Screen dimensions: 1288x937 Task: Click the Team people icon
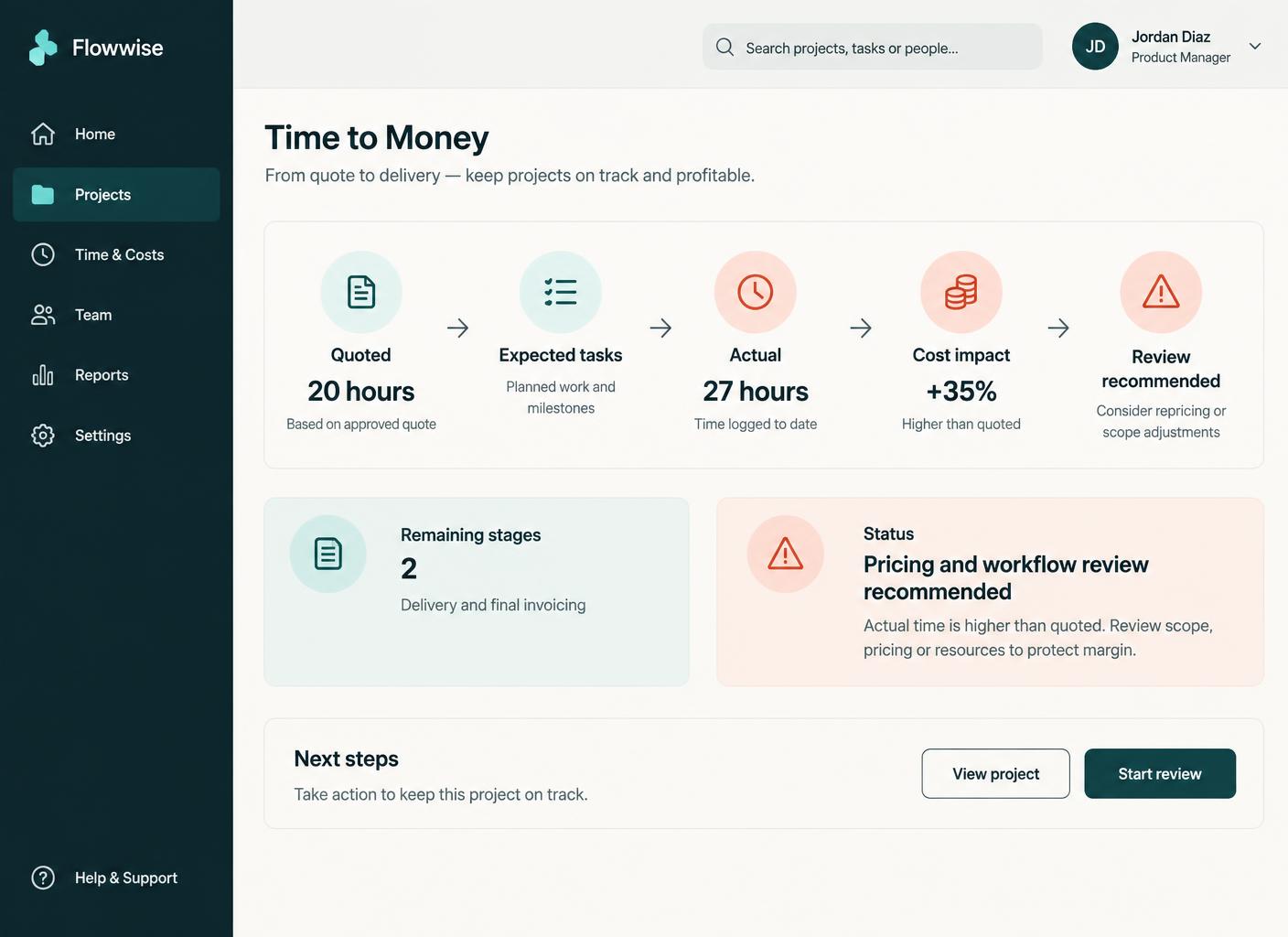click(43, 315)
